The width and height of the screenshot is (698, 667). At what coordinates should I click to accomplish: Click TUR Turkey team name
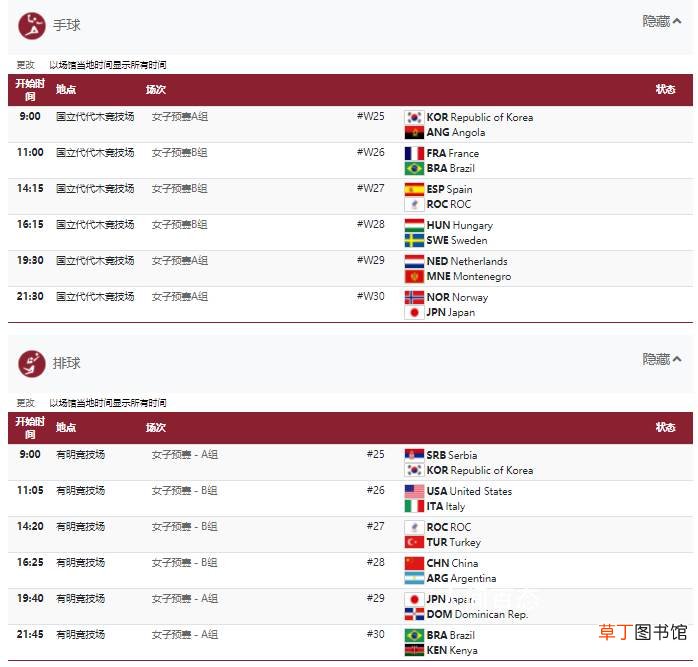[454, 542]
